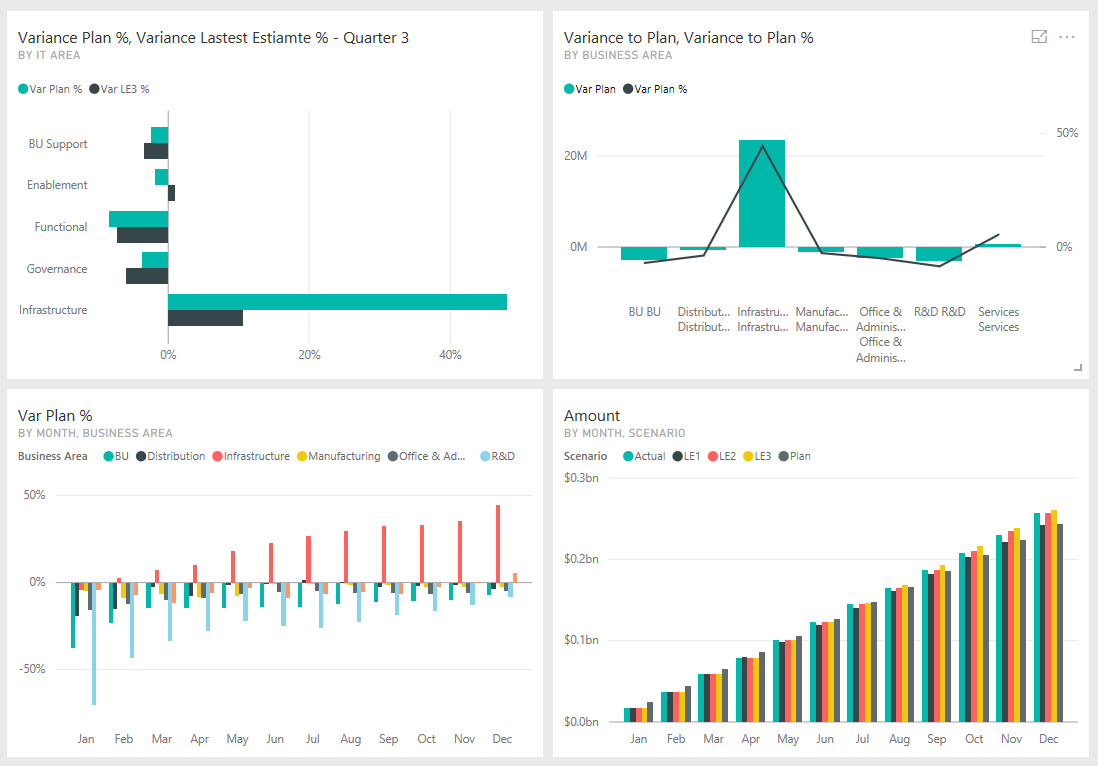Viewport: 1098px width, 766px height.
Task: Select the teal Actual January bar in Amount chart
Action: [x=627, y=715]
